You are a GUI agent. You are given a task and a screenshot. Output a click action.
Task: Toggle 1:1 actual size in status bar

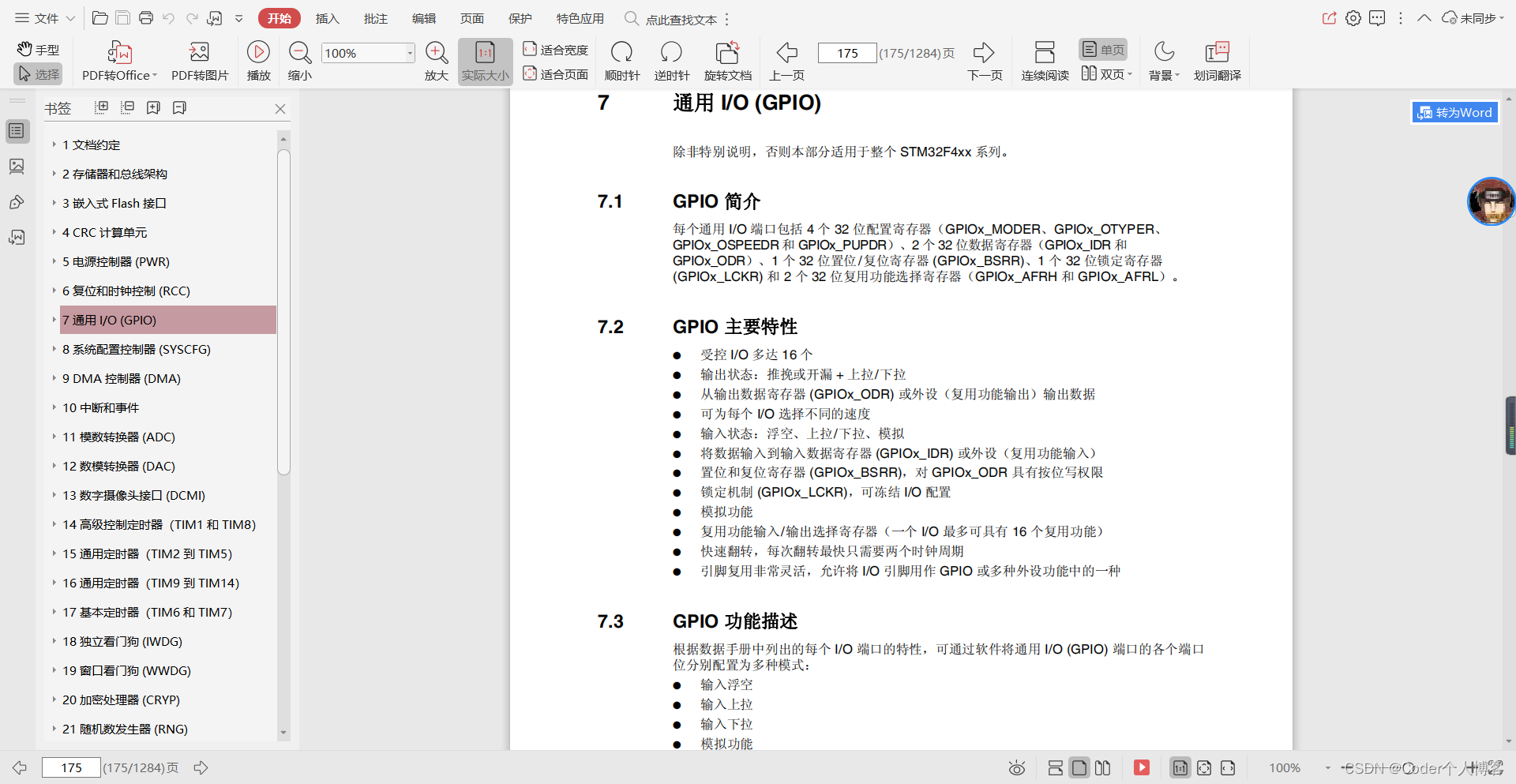coord(1180,767)
